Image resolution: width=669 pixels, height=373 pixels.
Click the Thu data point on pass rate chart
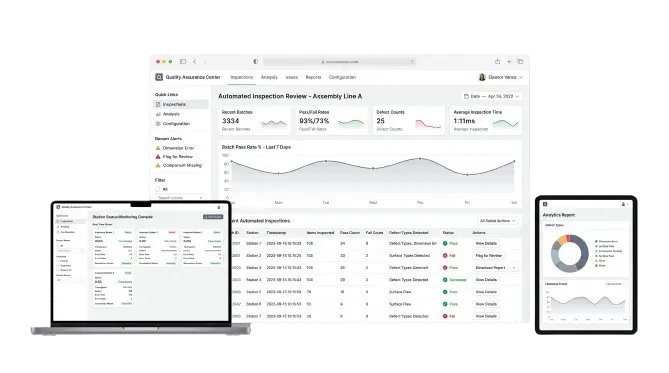coord(420,159)
